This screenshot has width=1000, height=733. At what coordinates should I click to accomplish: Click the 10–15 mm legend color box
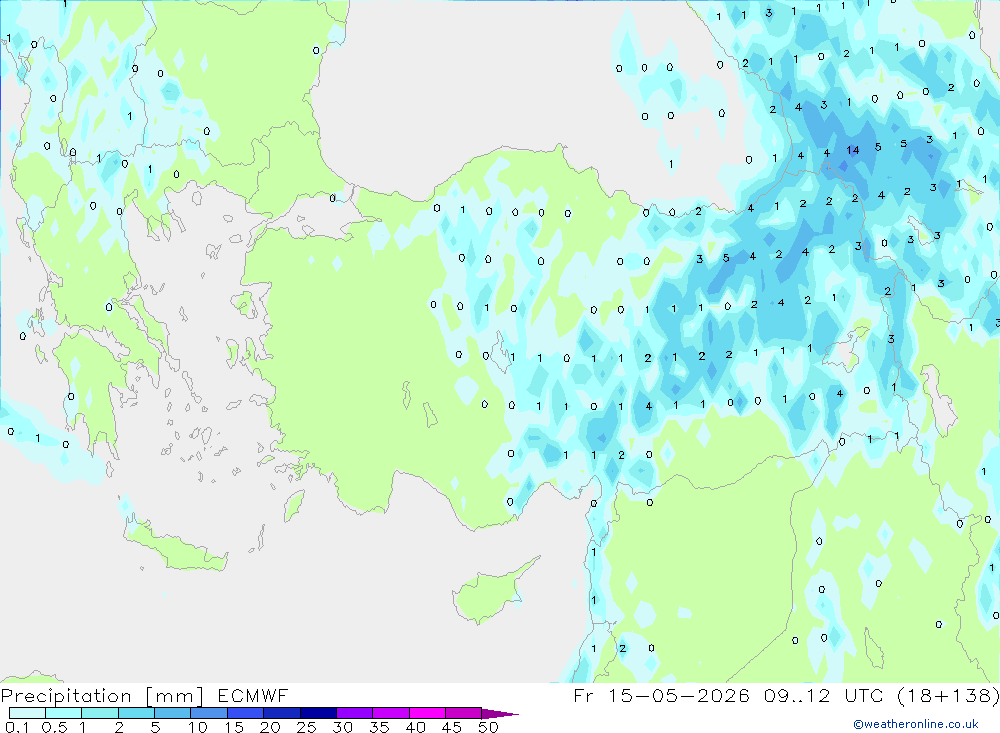[209, 713]
